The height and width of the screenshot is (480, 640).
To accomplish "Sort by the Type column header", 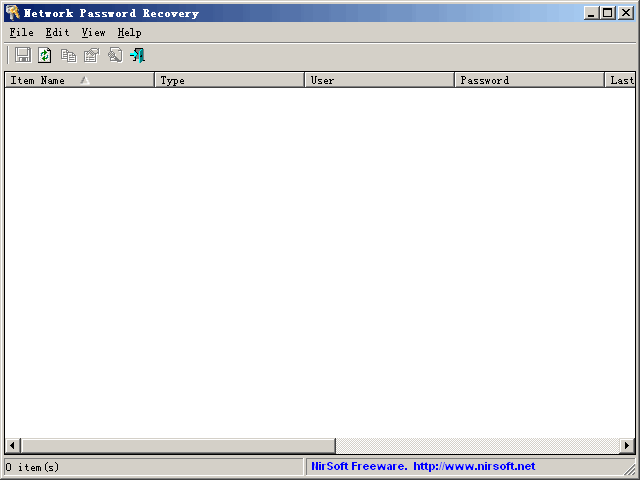I will click(229, 80).
